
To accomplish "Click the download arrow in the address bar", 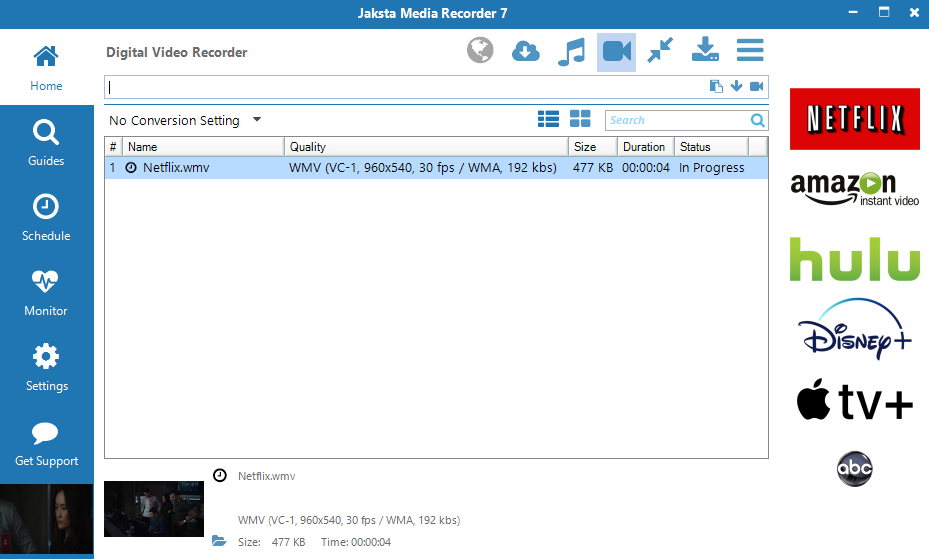I will point(736,86).
